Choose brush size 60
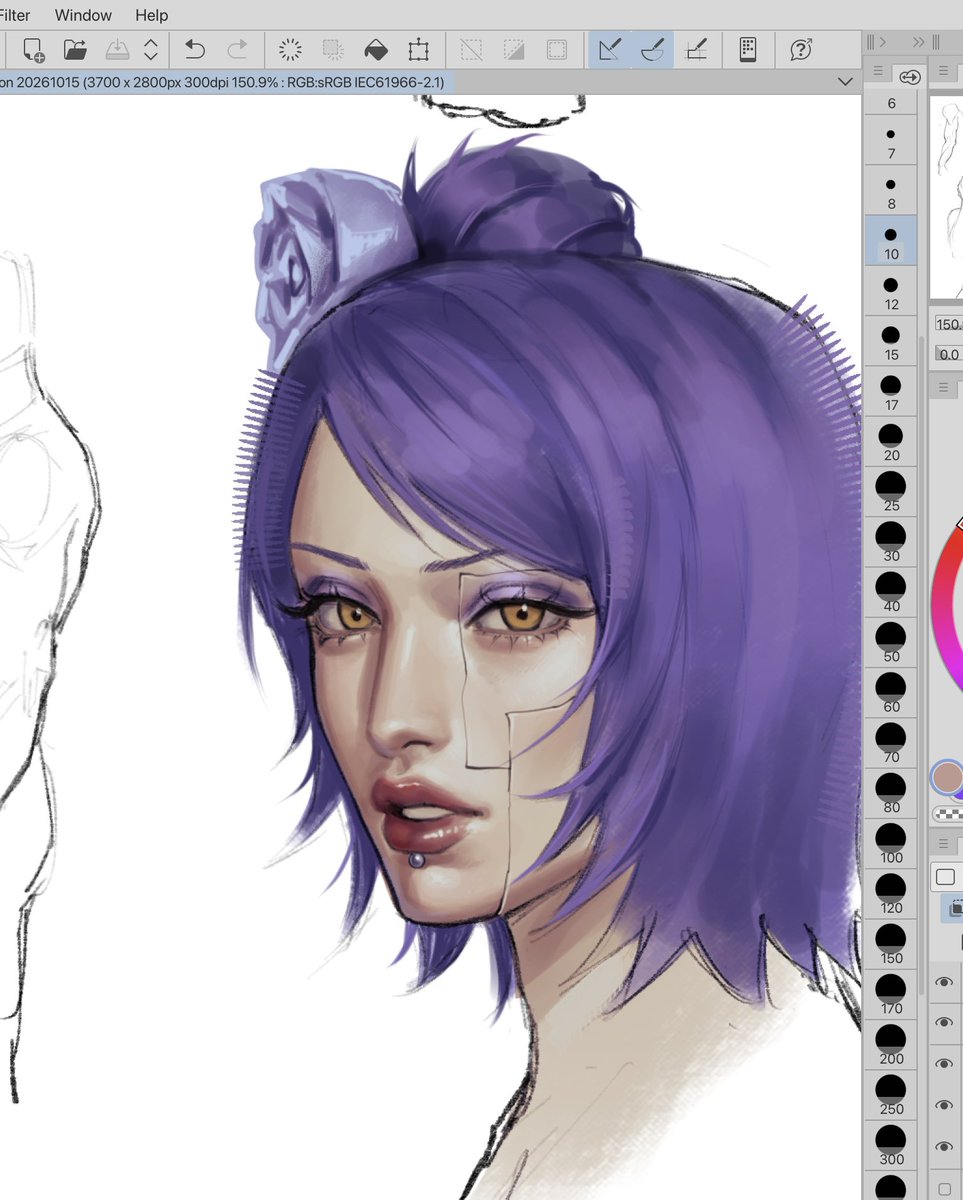Screen dimensions: 963x1200 coord(891,692)
